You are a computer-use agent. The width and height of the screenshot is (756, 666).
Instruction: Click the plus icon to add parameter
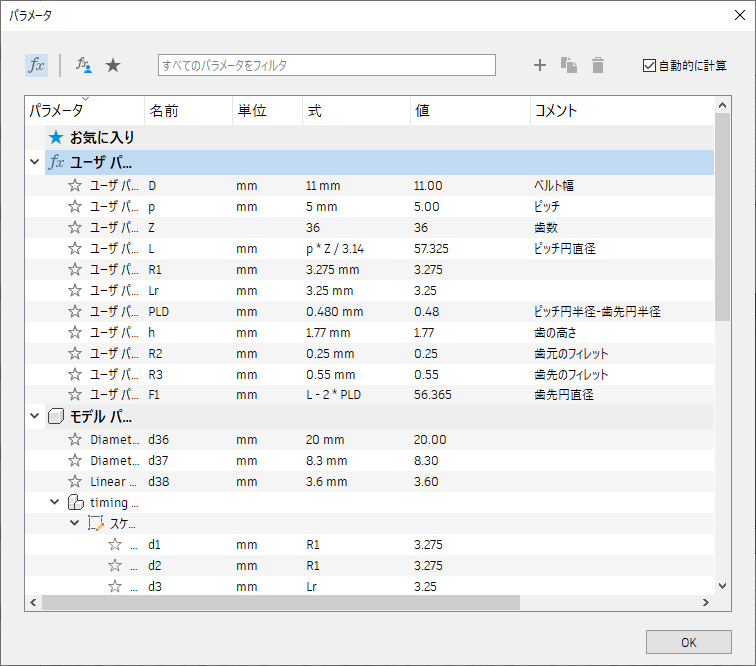click(540, 66)
